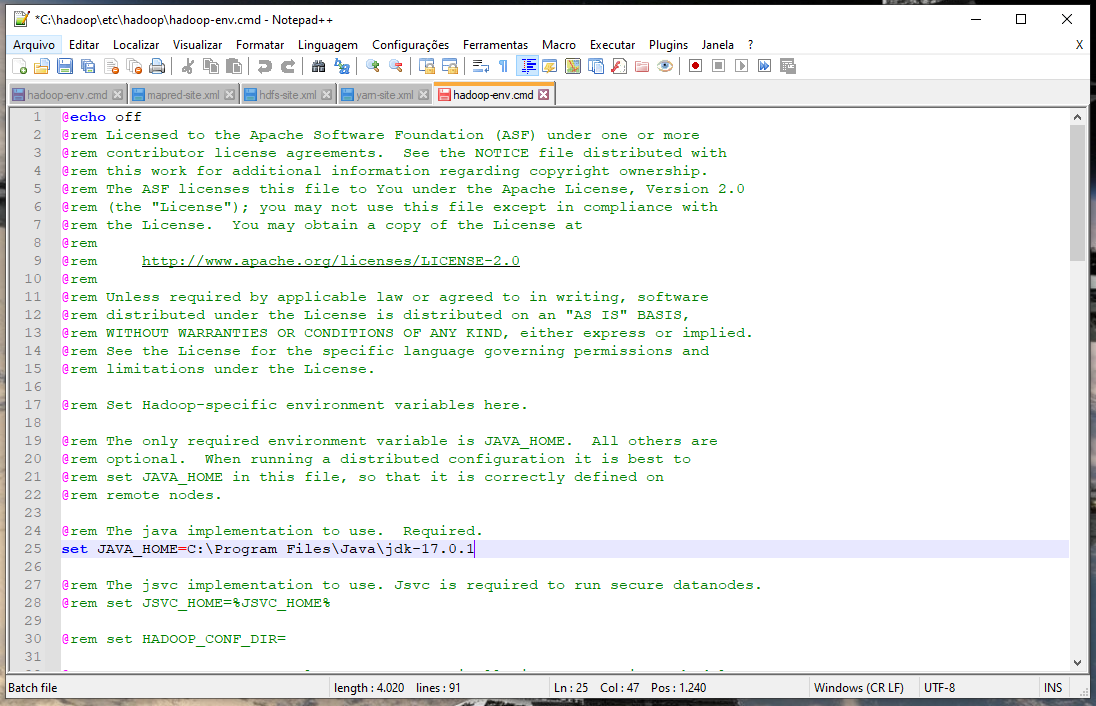The width and height of the screenshot is (1096, 706).
Task: Open Find with the binoculars icon
Action: [319, 66]
